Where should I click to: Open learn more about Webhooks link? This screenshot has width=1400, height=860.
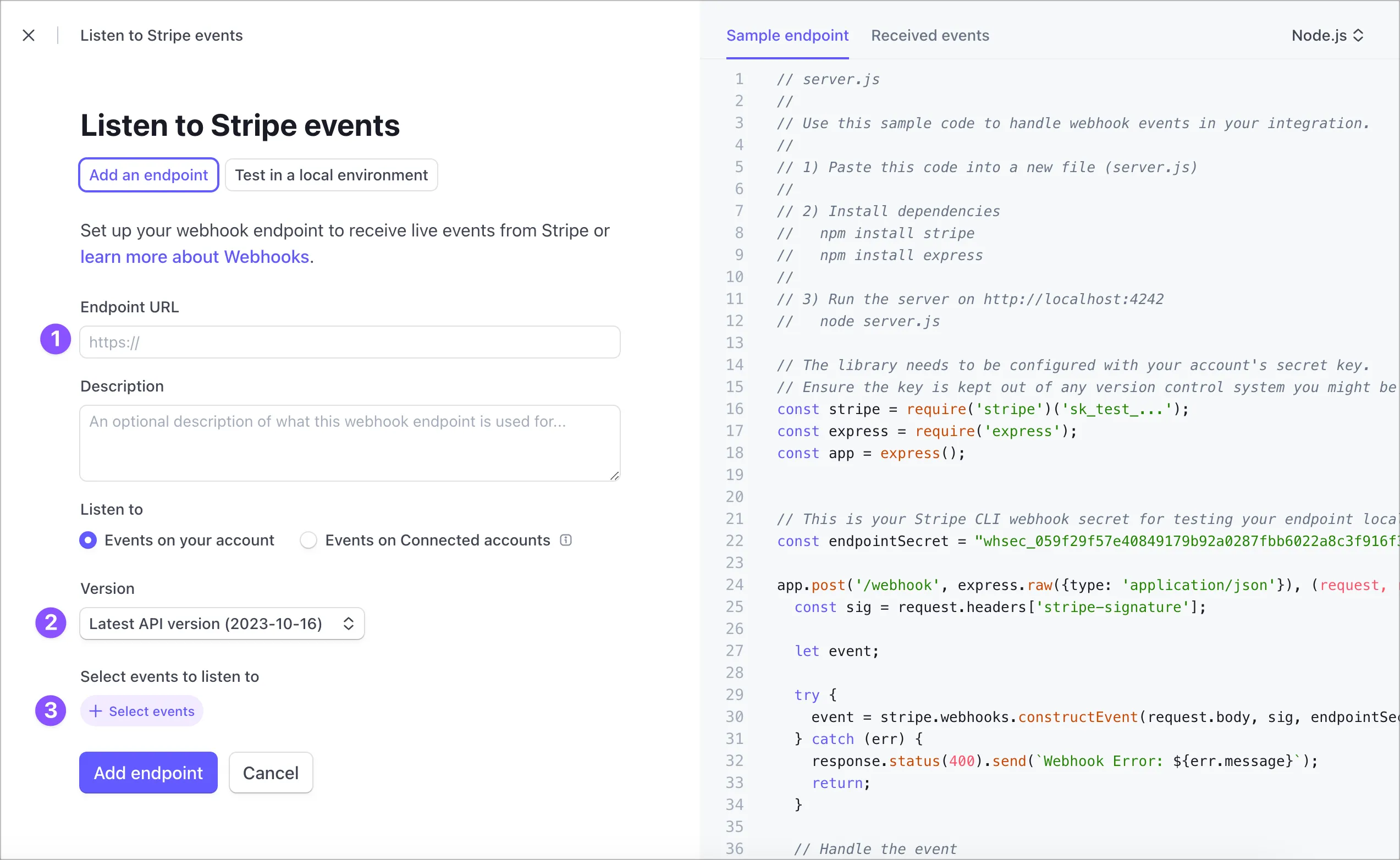(195, 257)
